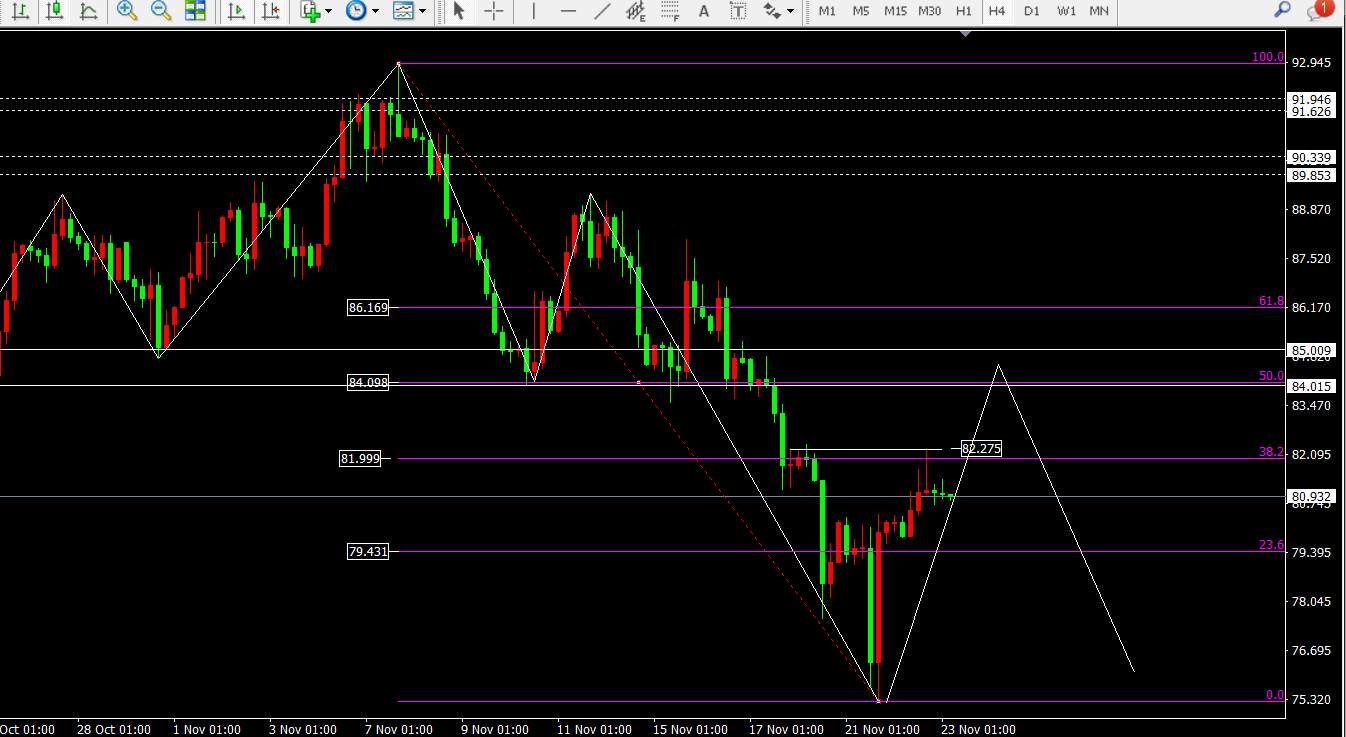The height and width of the screenshot is (737, 1346).
Task: Zoom out of the chart
Action: [x=160, y=11]
